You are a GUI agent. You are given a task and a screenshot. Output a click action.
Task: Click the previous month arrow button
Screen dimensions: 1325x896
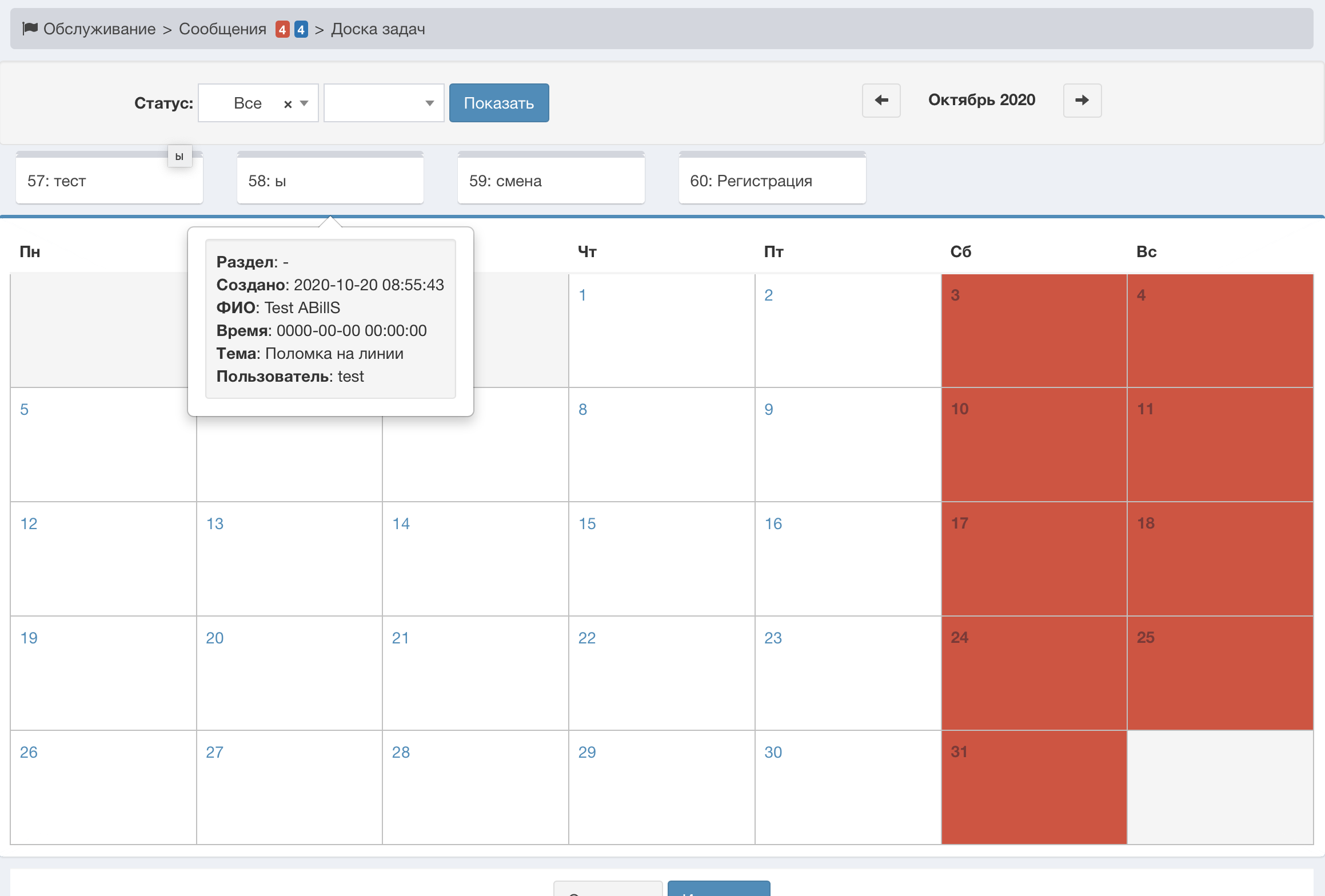pos(881,101)
